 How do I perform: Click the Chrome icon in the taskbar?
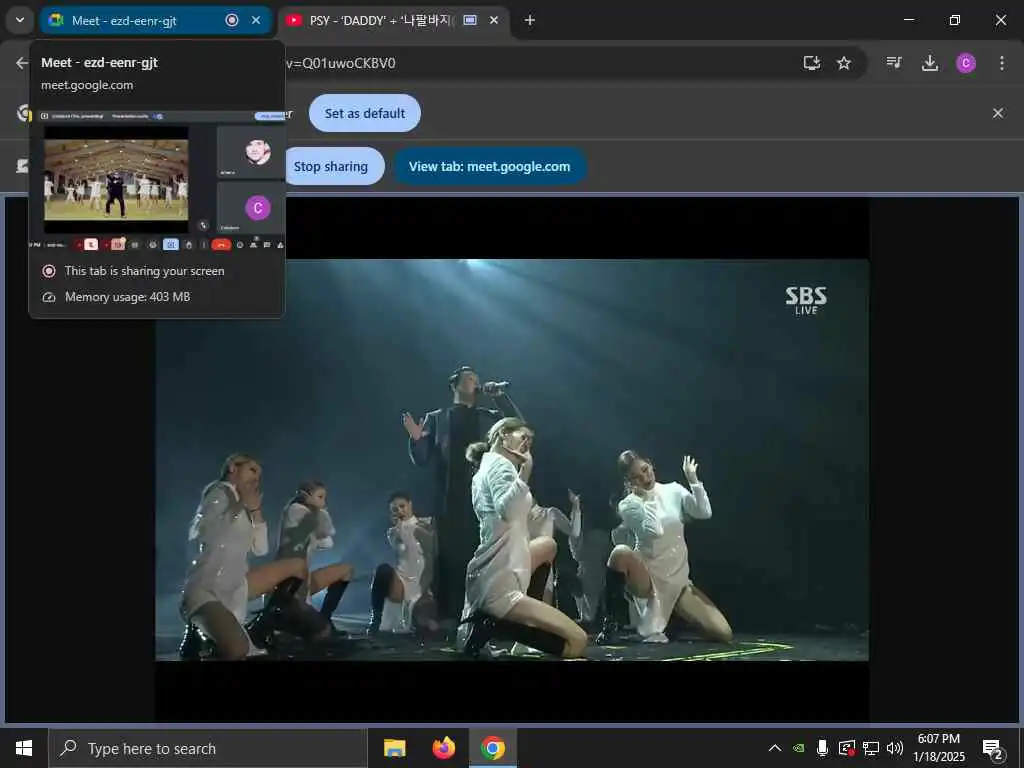[x=493, y=748]
